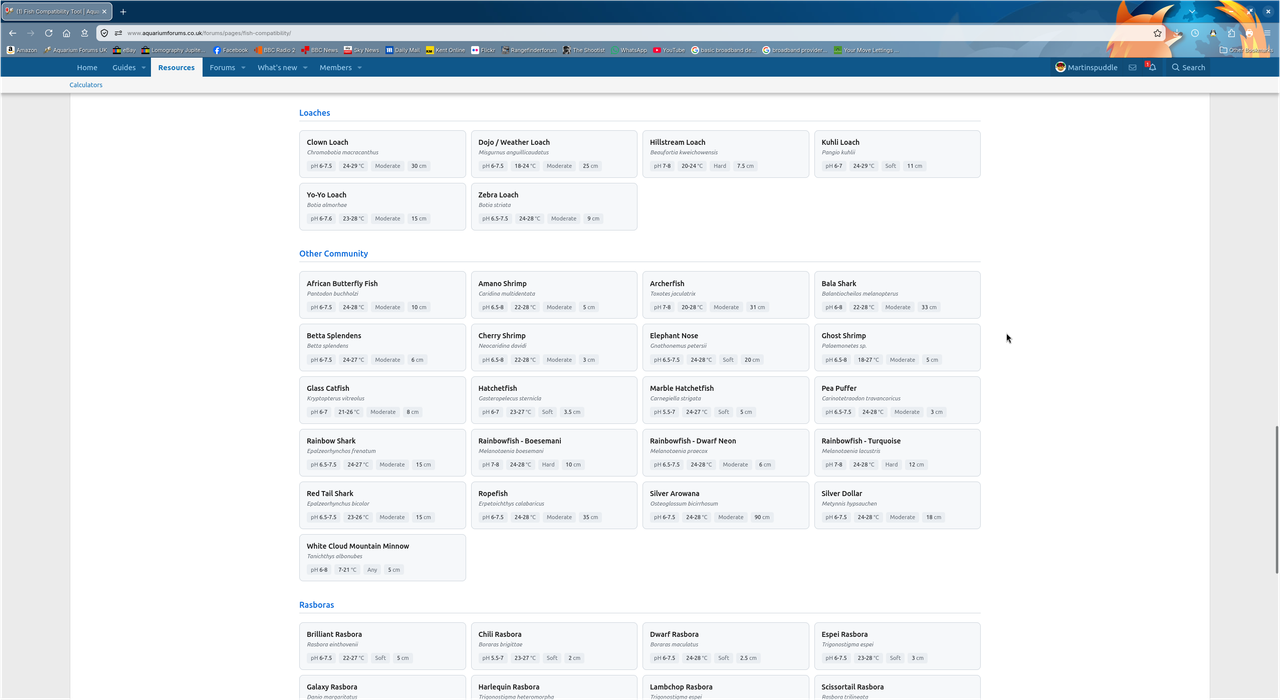This screenshot has width=1280, height=700.
Task: Go back to the previous page
Action: click(x=12, y=33)
